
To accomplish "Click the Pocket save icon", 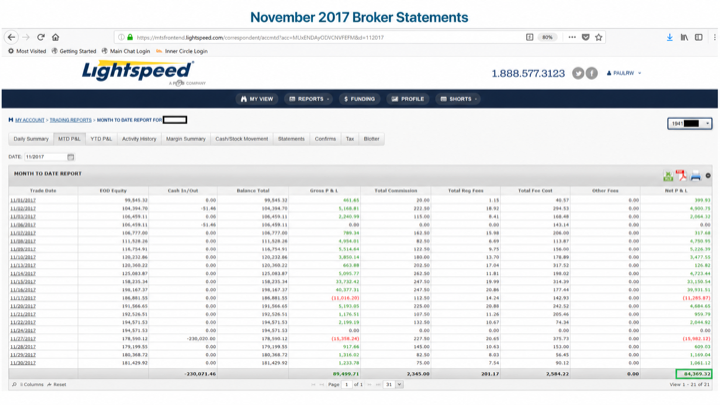I will 585,37.
